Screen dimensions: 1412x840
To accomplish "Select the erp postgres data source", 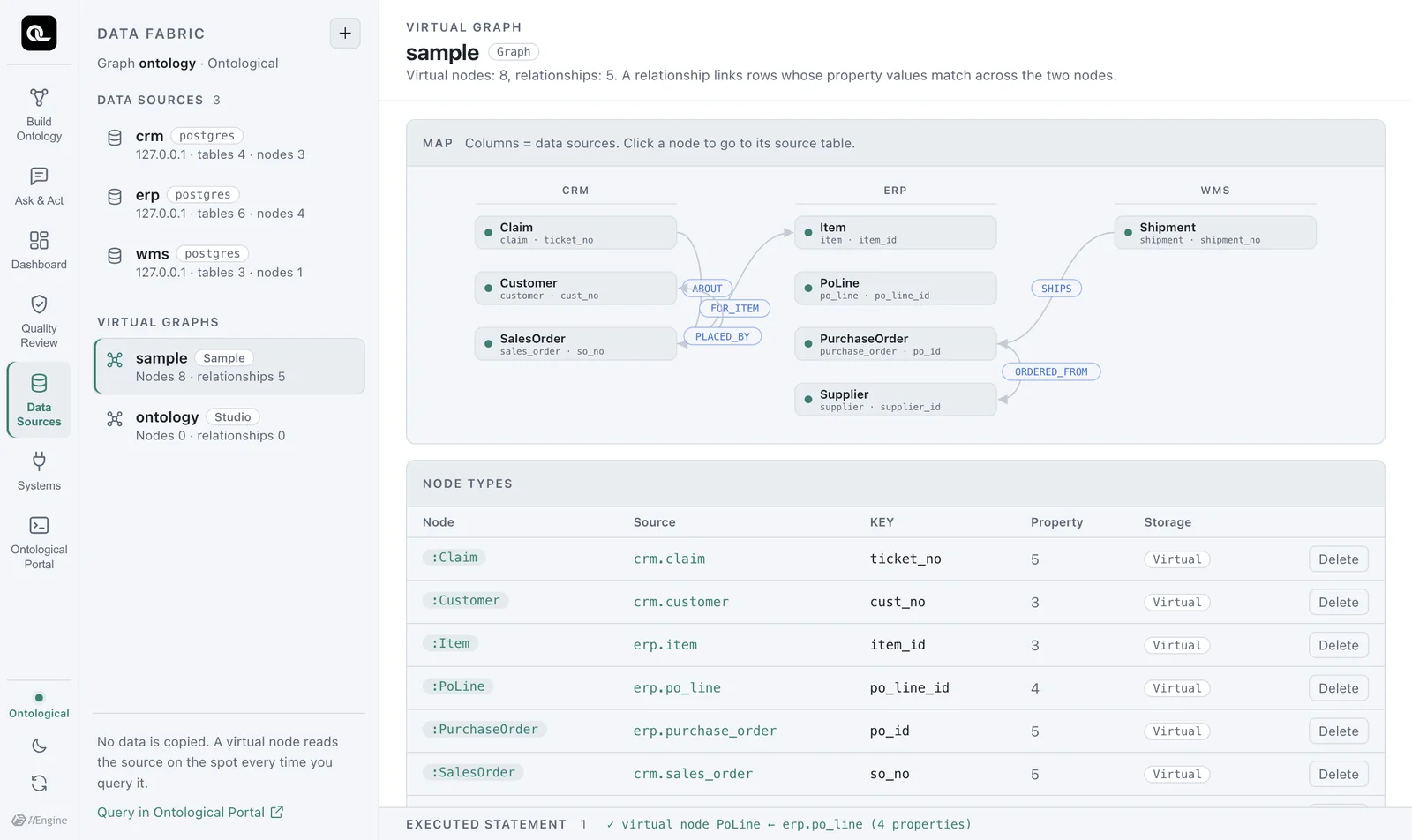I will 229,204.
